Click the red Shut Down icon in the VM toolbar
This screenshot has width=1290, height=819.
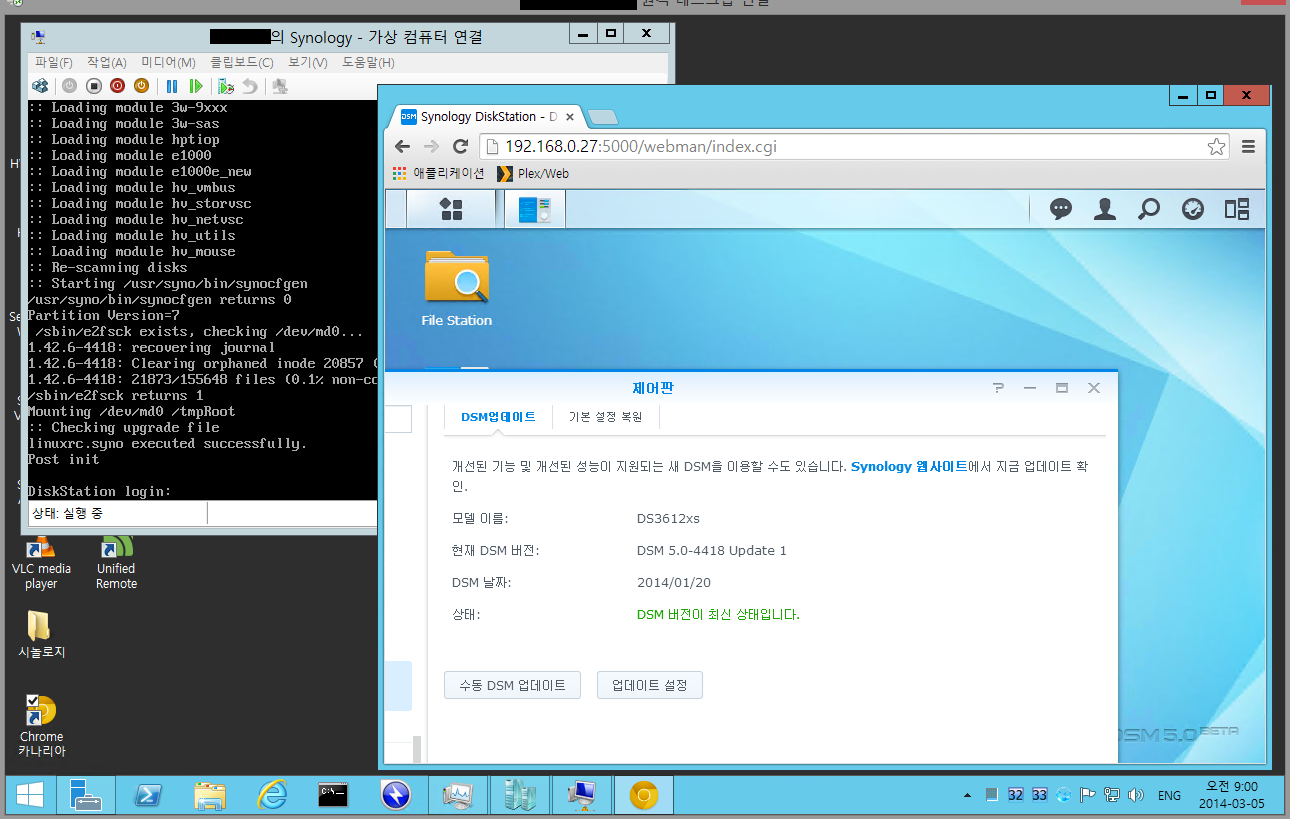click(117, 86)
